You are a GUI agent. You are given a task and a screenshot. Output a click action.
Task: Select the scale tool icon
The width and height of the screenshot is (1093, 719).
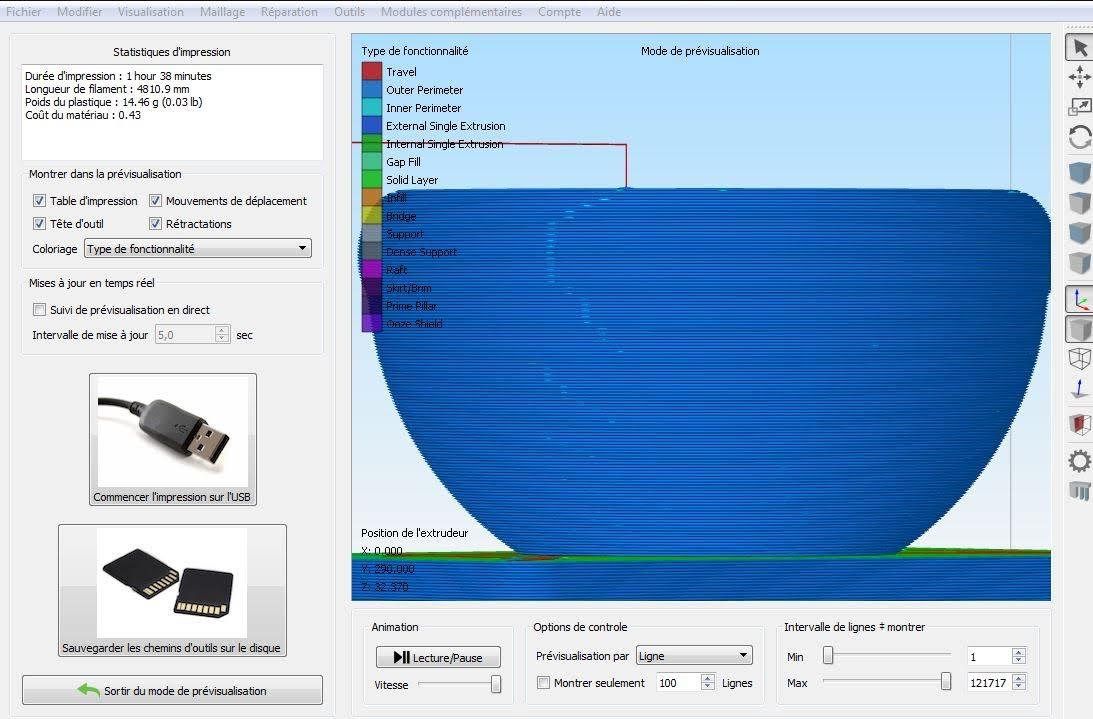click(x=1079, y=107)
